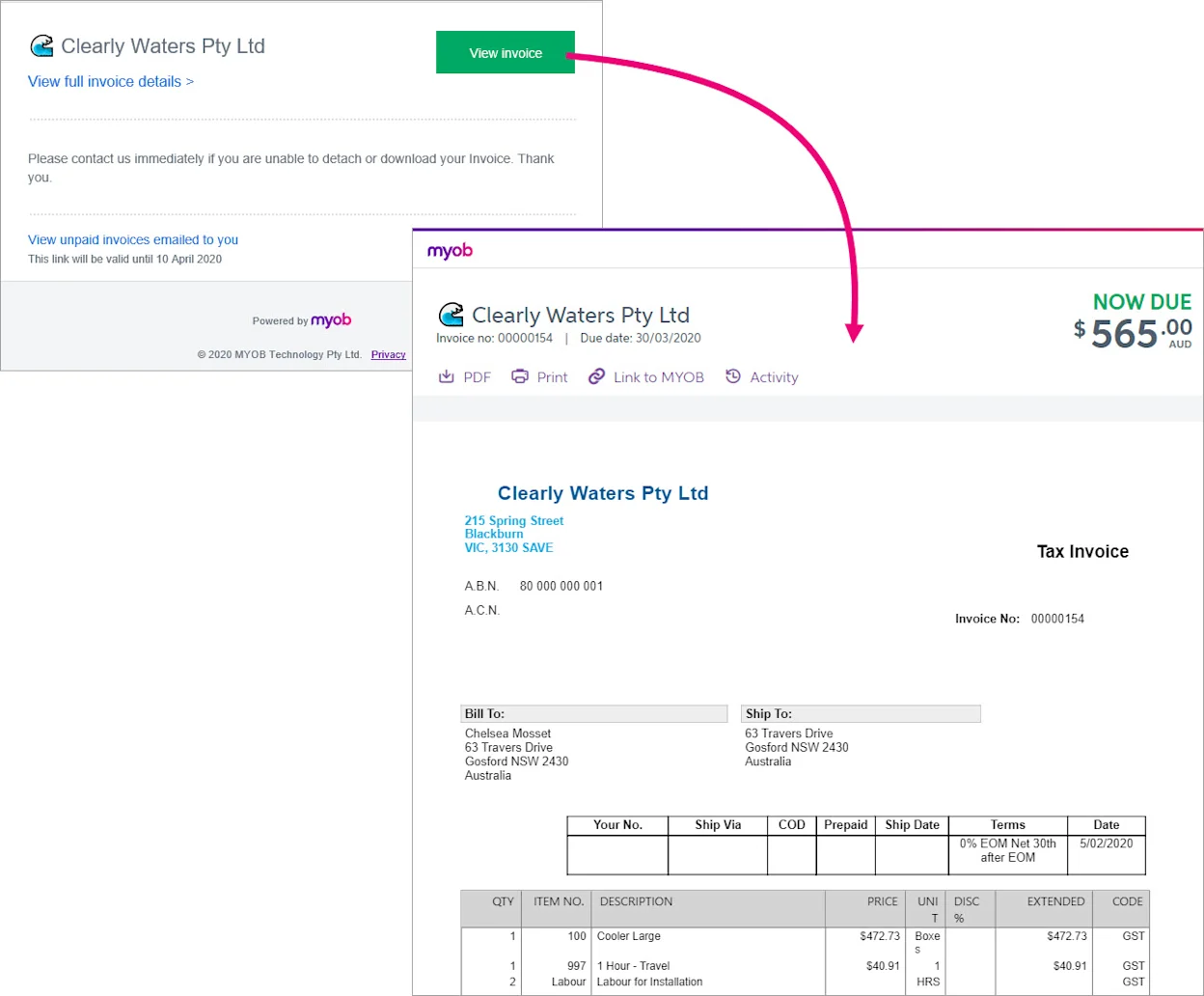The image size is (1204, 996).
Task: Open the Privacy link in the email footer
Action: 388,354
